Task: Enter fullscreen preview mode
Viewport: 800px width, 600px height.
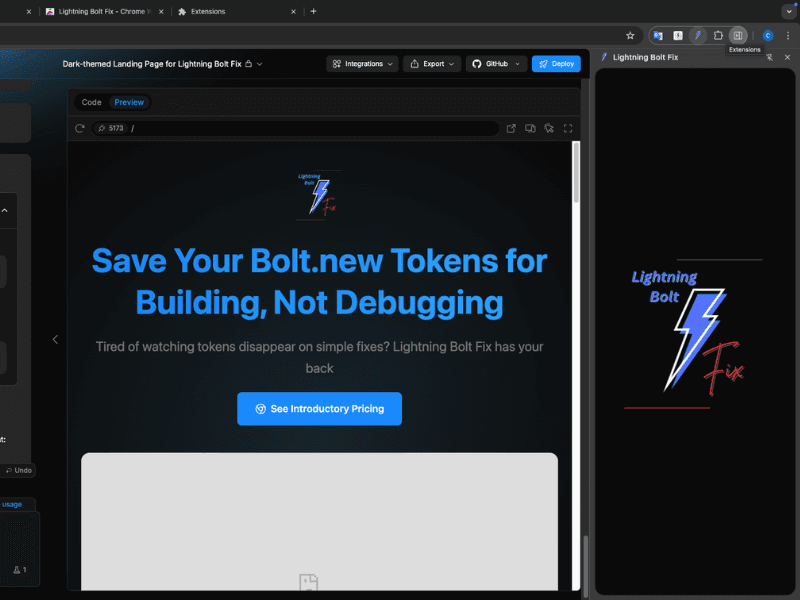Action: click(x=568, y=128)
